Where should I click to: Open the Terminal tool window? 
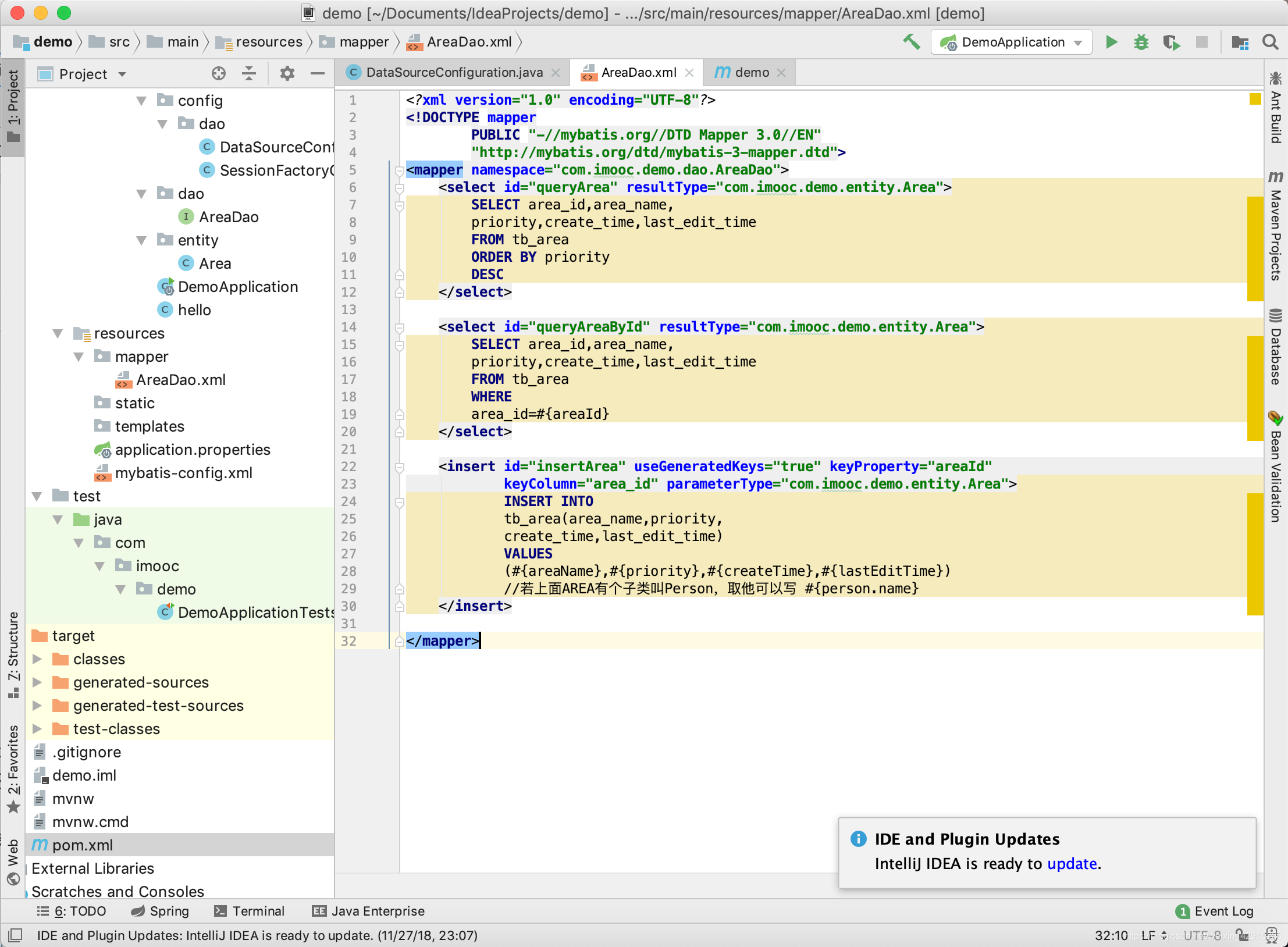coord(250,911)
